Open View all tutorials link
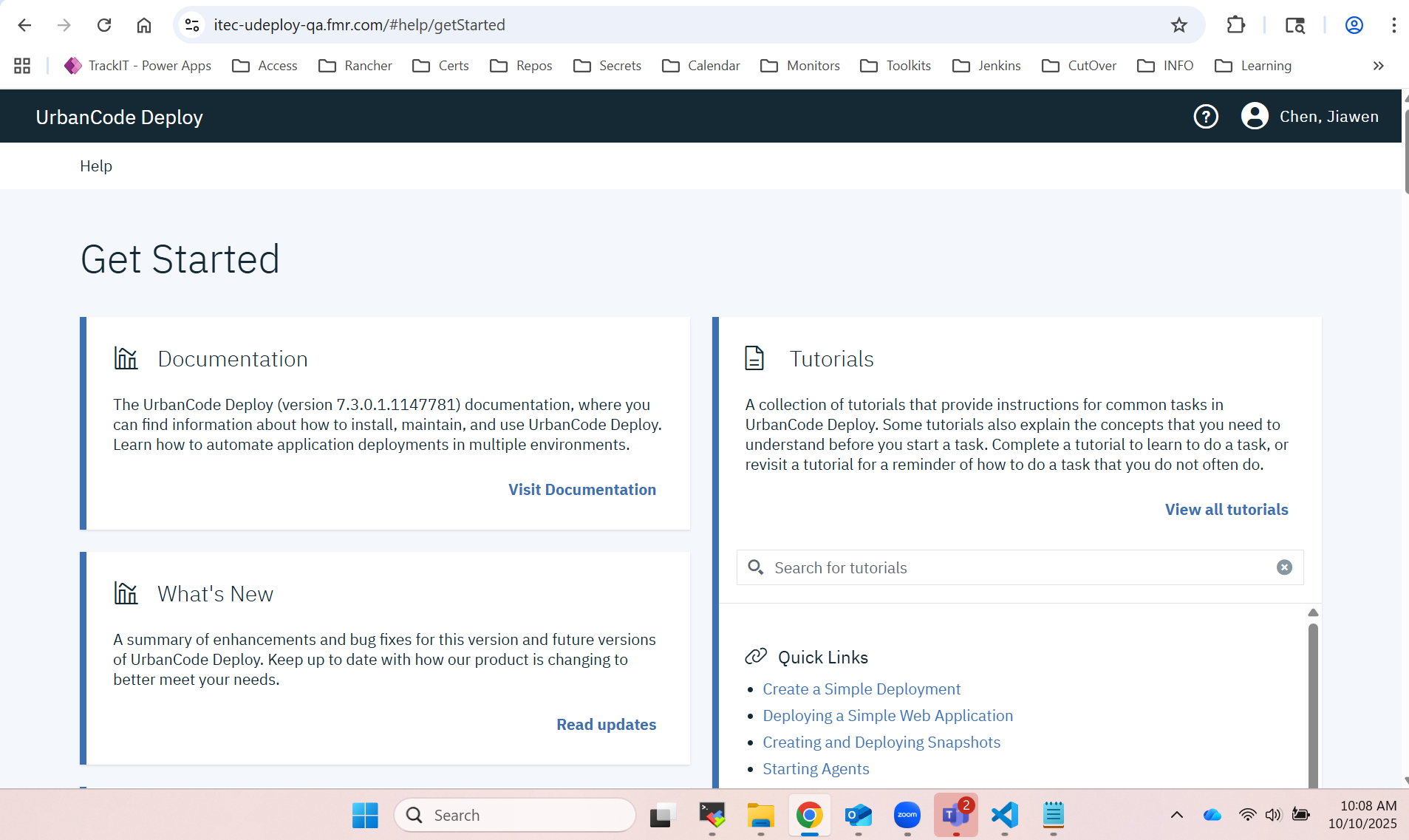 (1226, 510)
